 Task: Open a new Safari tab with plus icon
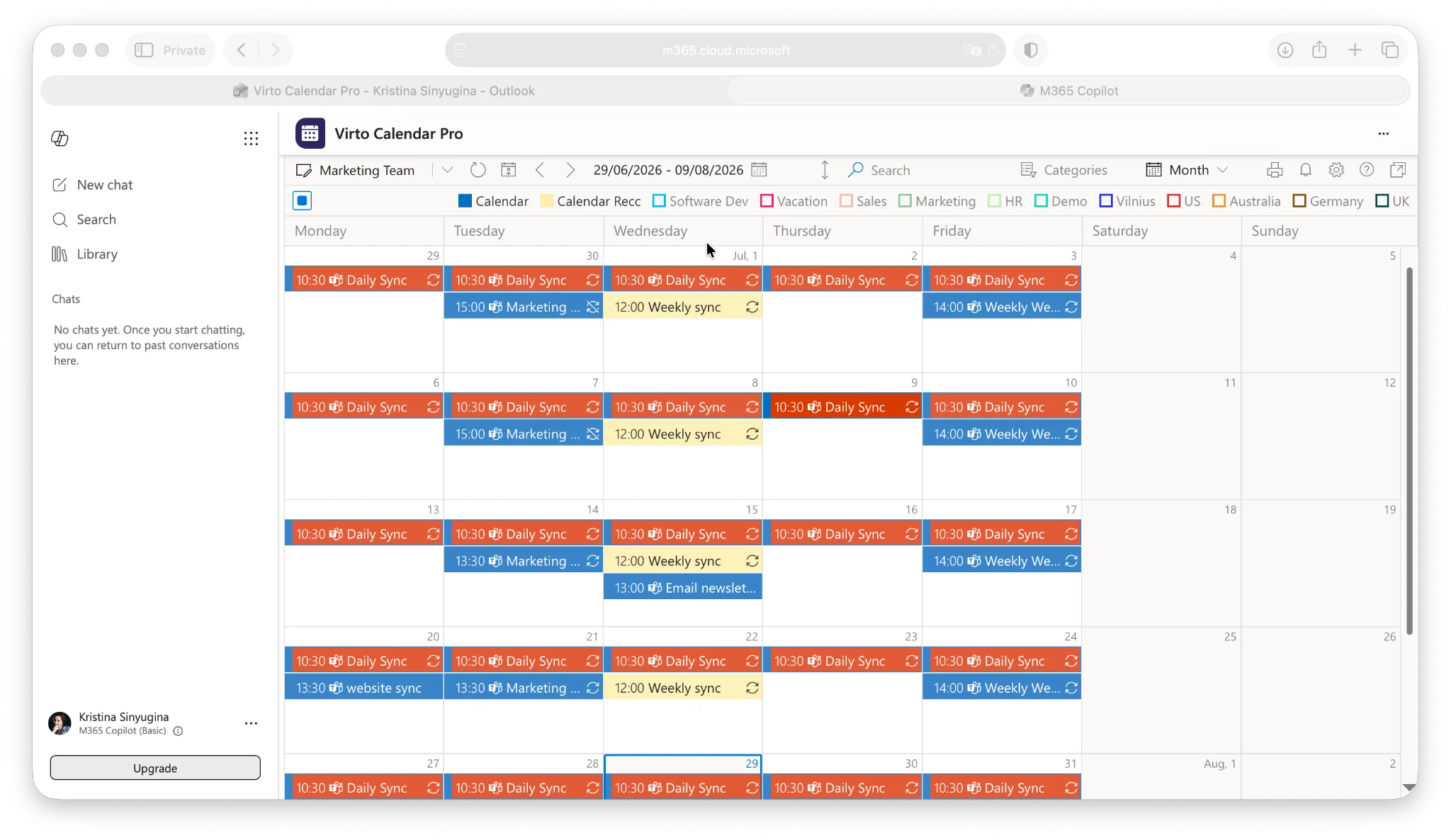tap(1355, 50)
